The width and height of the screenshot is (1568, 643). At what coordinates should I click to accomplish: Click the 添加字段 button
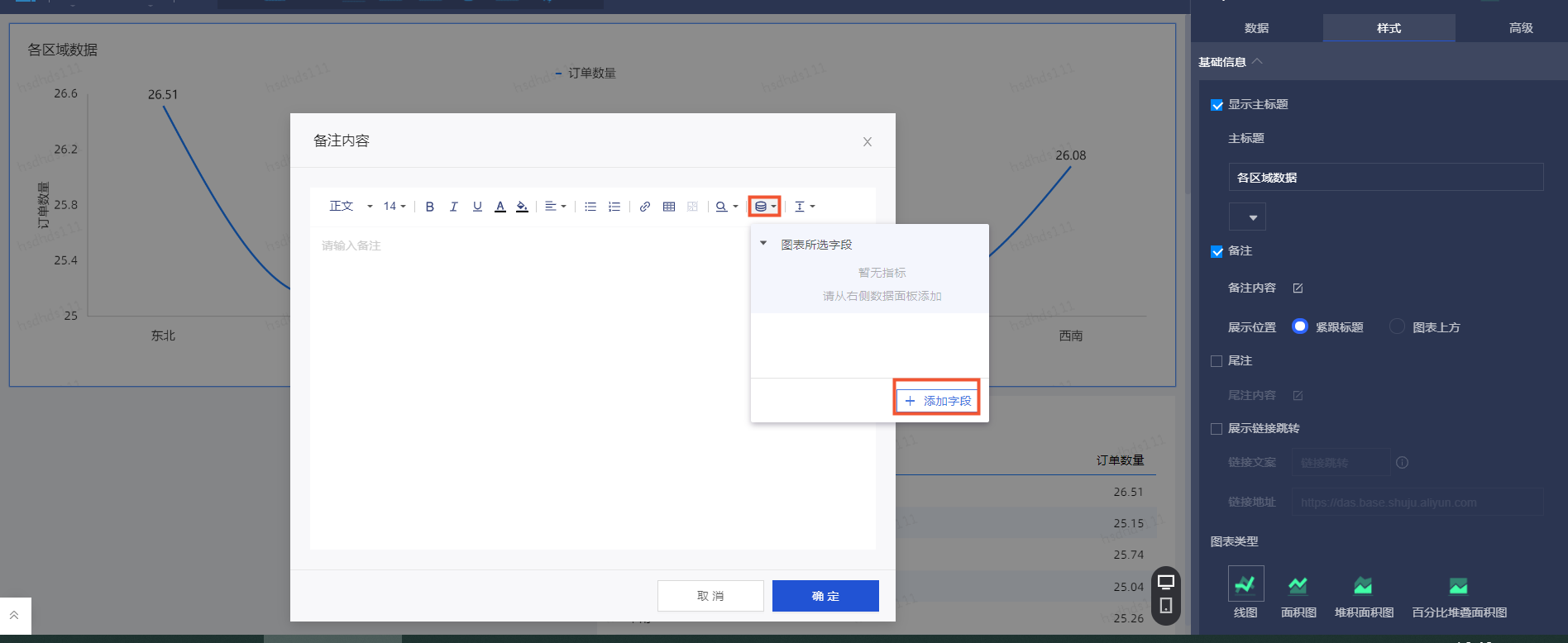coord(938,401)
